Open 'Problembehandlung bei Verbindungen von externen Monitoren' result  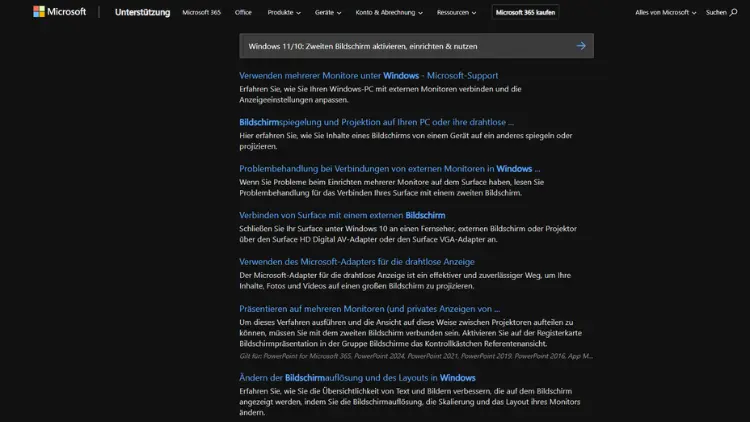coord(389,168)
